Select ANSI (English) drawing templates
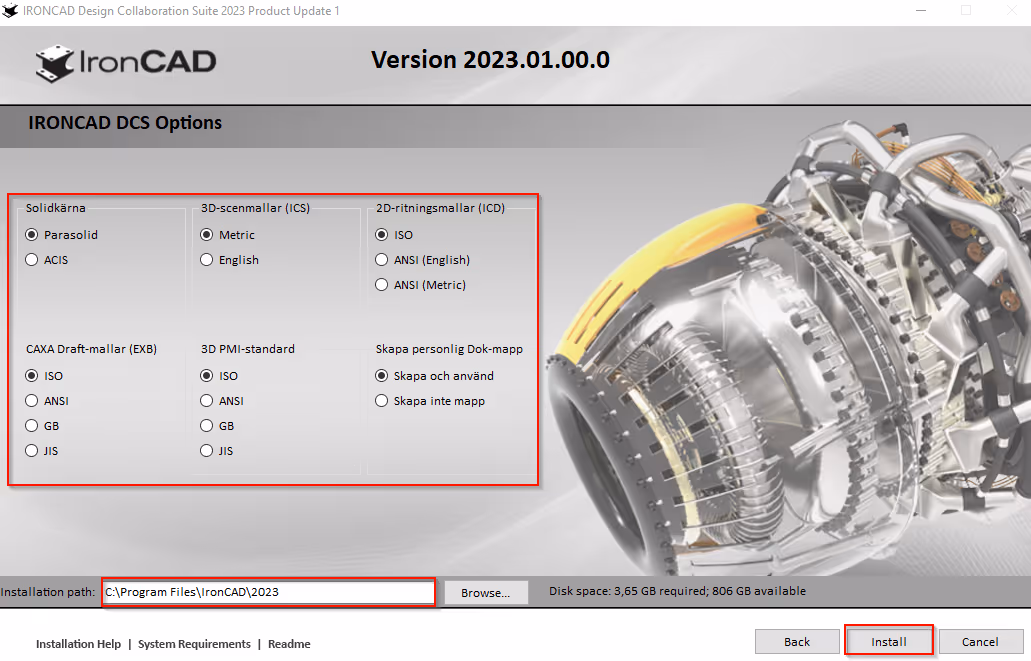The height and width of the screenshot is (661, 1031). tap(422, 260)
